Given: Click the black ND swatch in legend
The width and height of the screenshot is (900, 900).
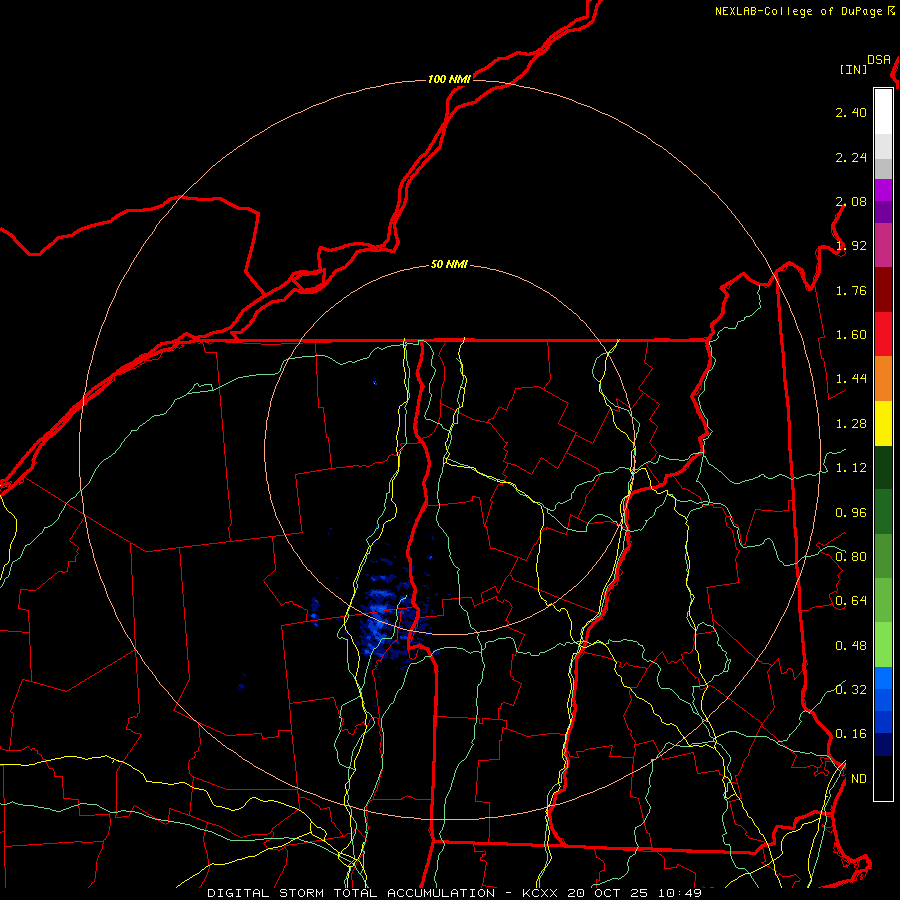Looking at the screenshot, I should [883, 778].
